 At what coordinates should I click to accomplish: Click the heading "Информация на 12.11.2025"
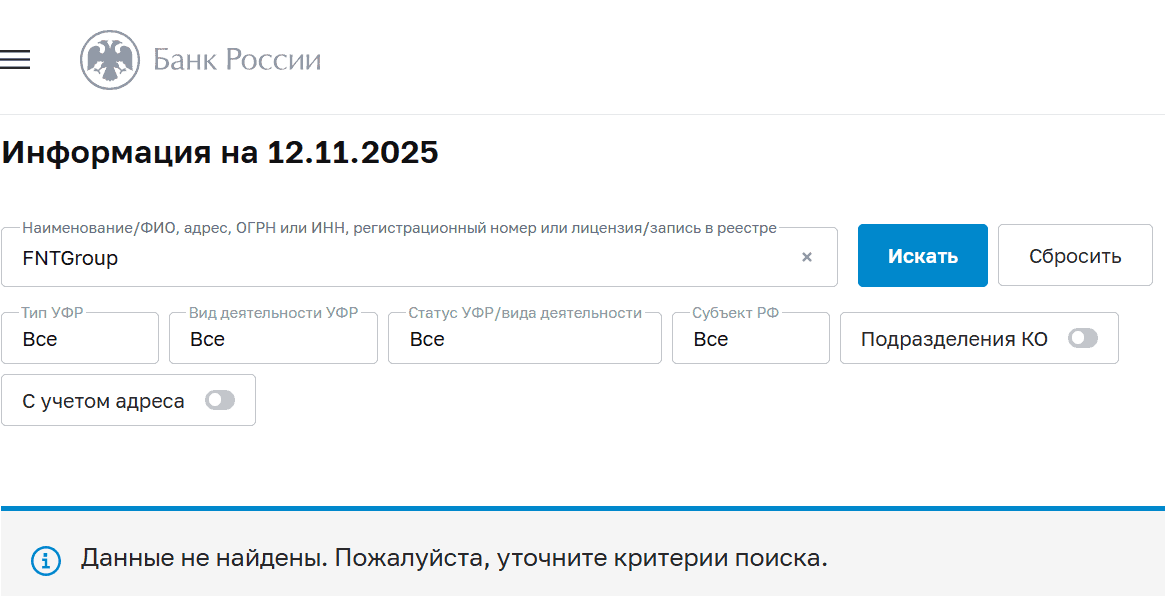coord(221,152)
